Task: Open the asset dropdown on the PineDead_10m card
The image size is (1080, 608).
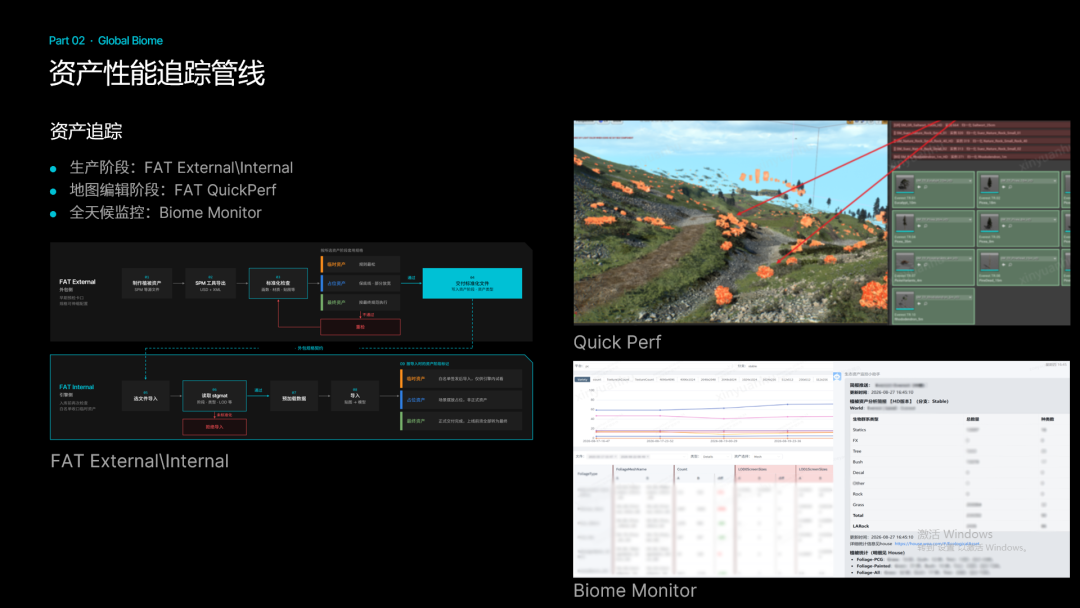Action: click(1029, 258)
